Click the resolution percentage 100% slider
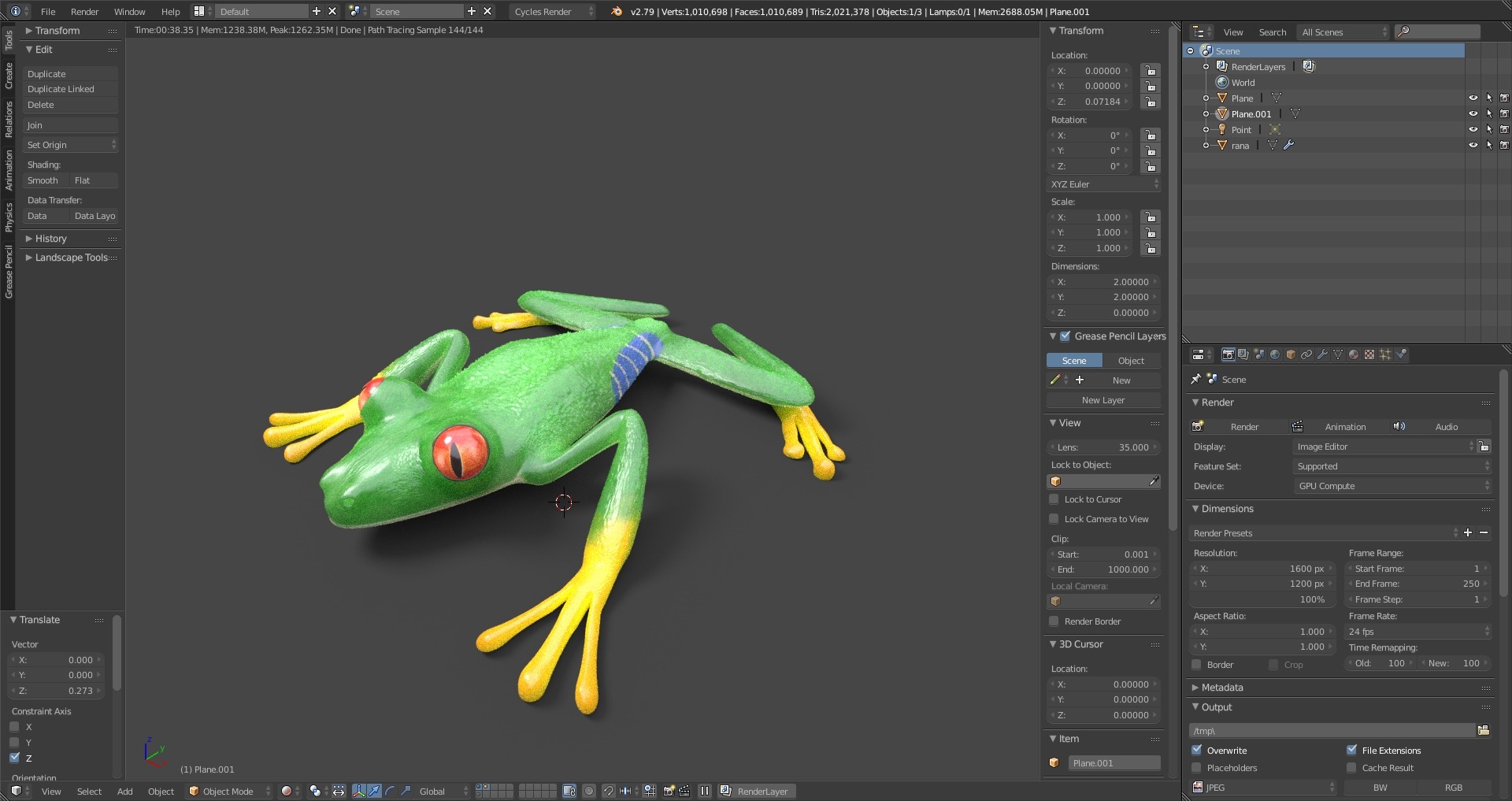The image size is (1512, 801). click(1262, 599)
